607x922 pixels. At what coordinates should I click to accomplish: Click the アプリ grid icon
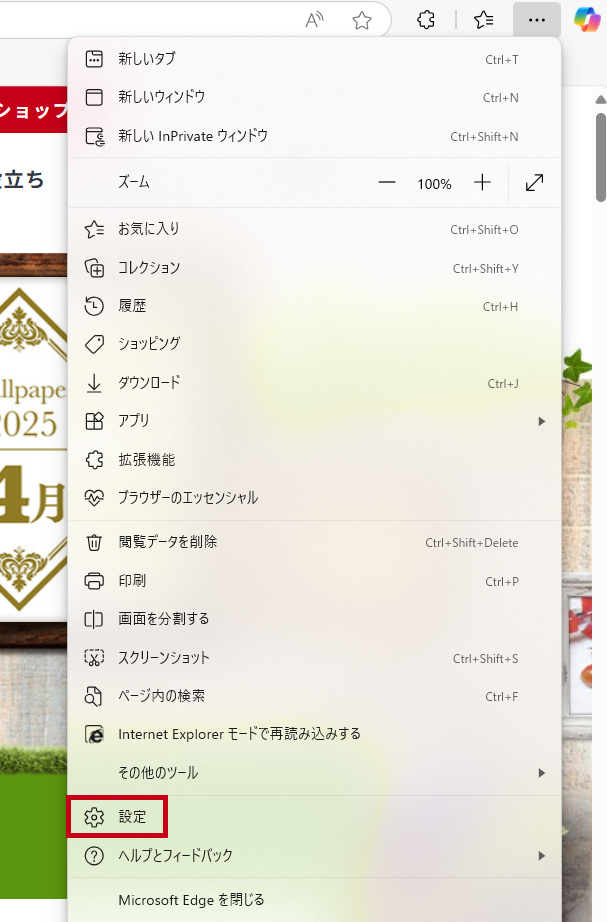pyautogui.click(x=94, y=421)
